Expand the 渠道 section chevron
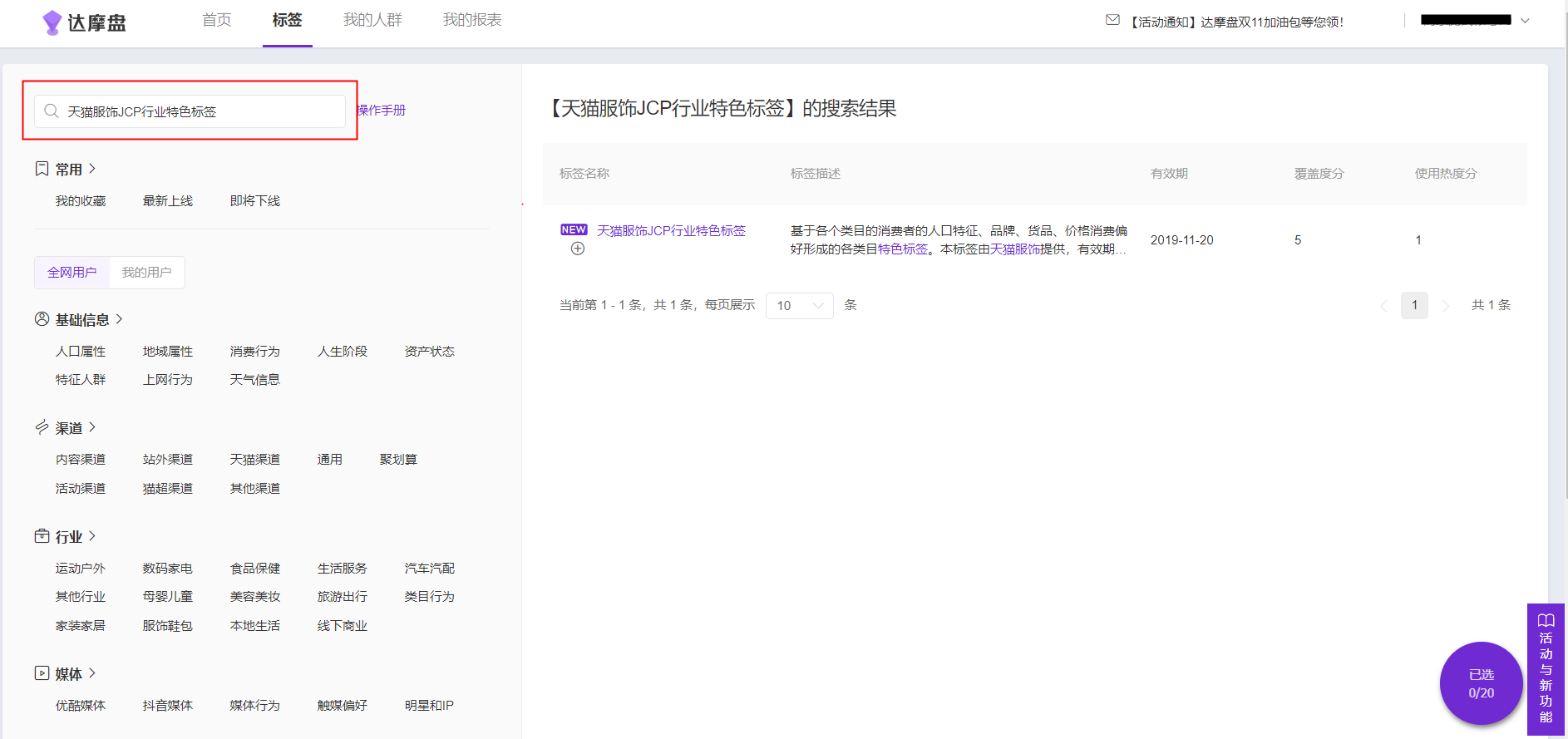This screenshot has height=739, width=1568. click(92, 427)
